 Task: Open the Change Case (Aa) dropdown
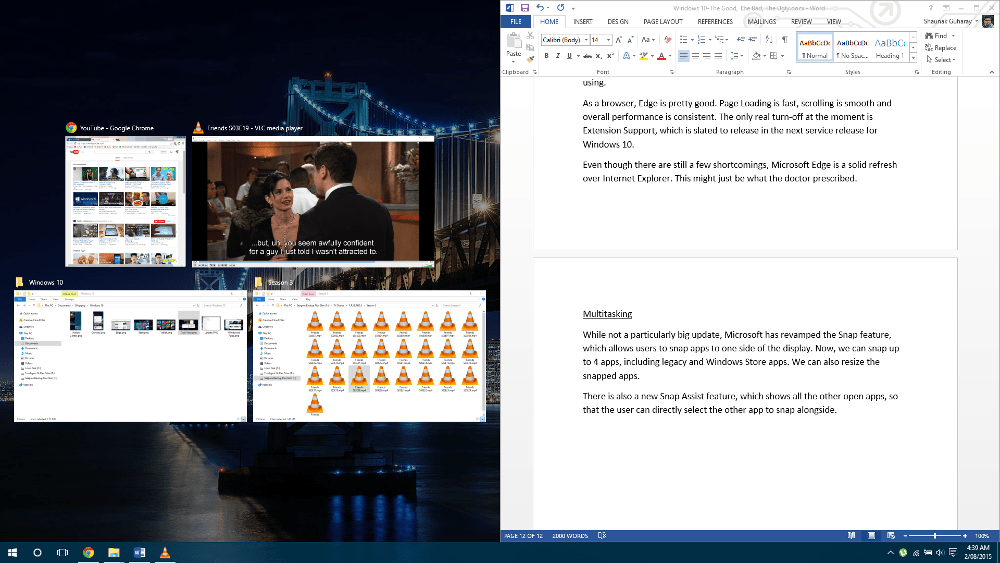(648, 40)
